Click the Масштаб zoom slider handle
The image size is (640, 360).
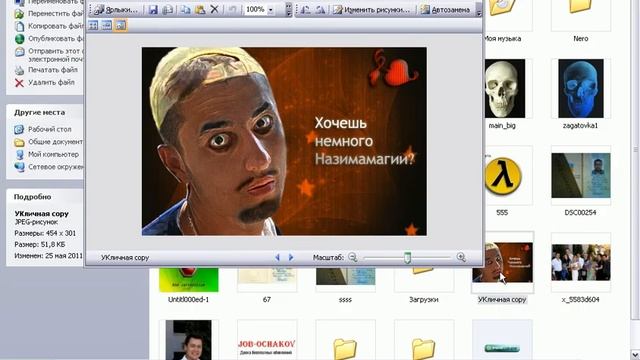click(407, 258)
